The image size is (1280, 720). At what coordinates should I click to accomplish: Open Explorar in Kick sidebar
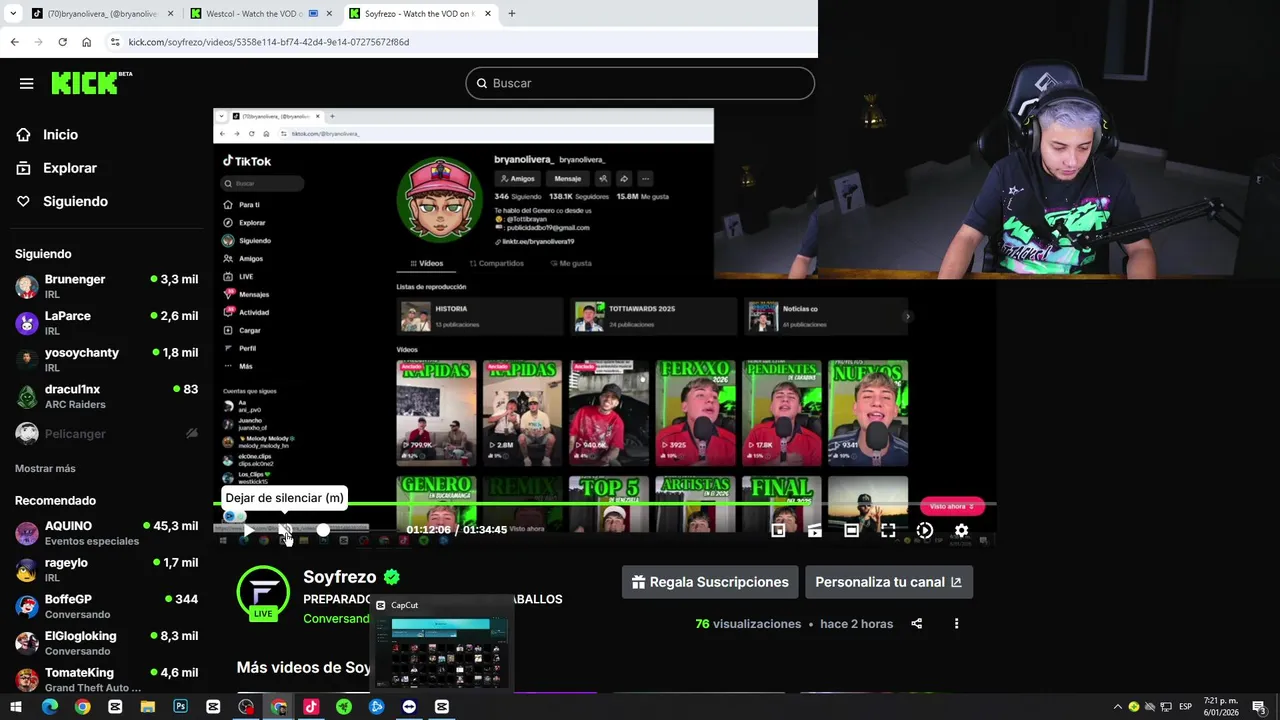(70, 168)
